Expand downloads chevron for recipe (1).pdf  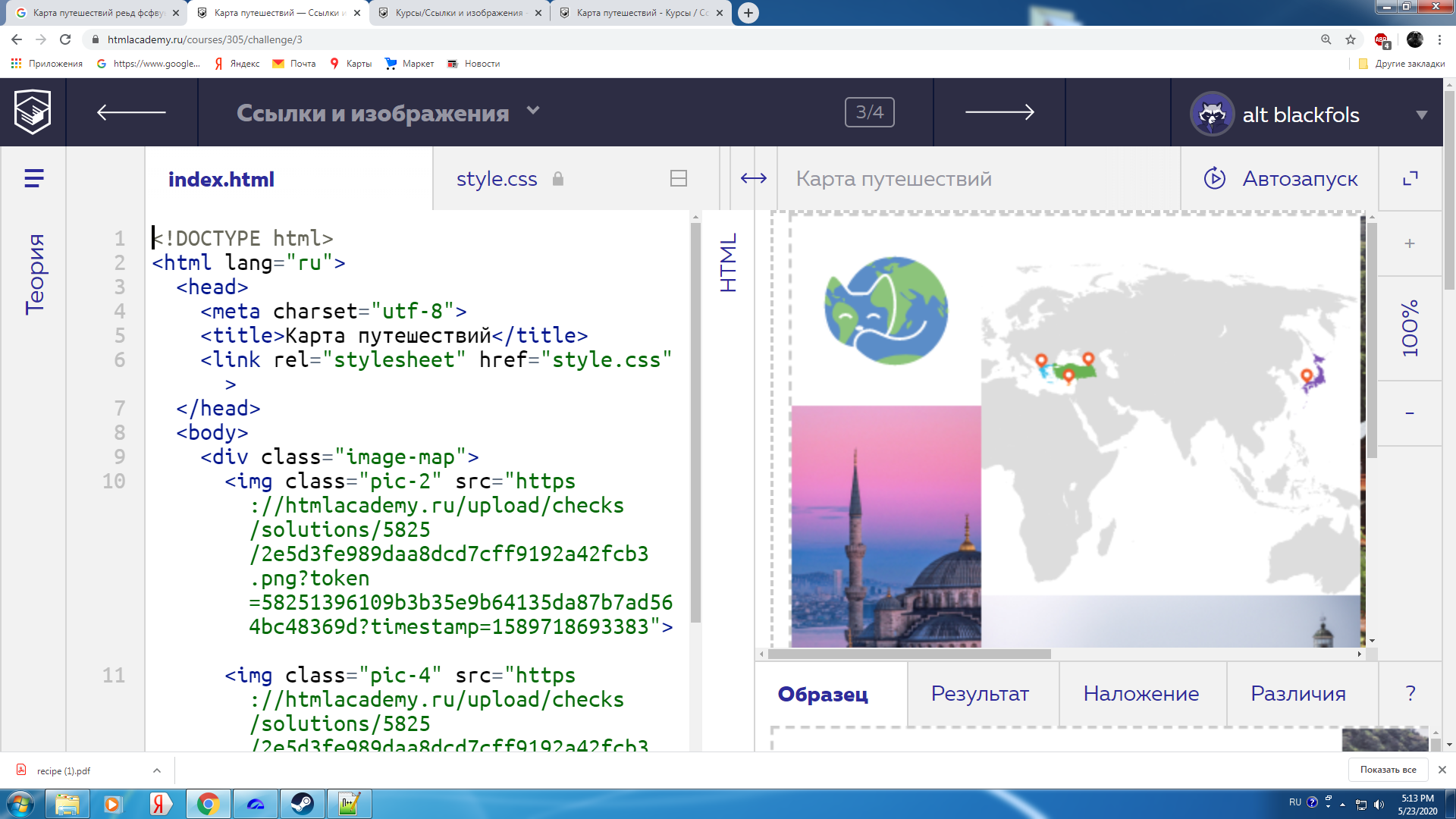(157, 770)
